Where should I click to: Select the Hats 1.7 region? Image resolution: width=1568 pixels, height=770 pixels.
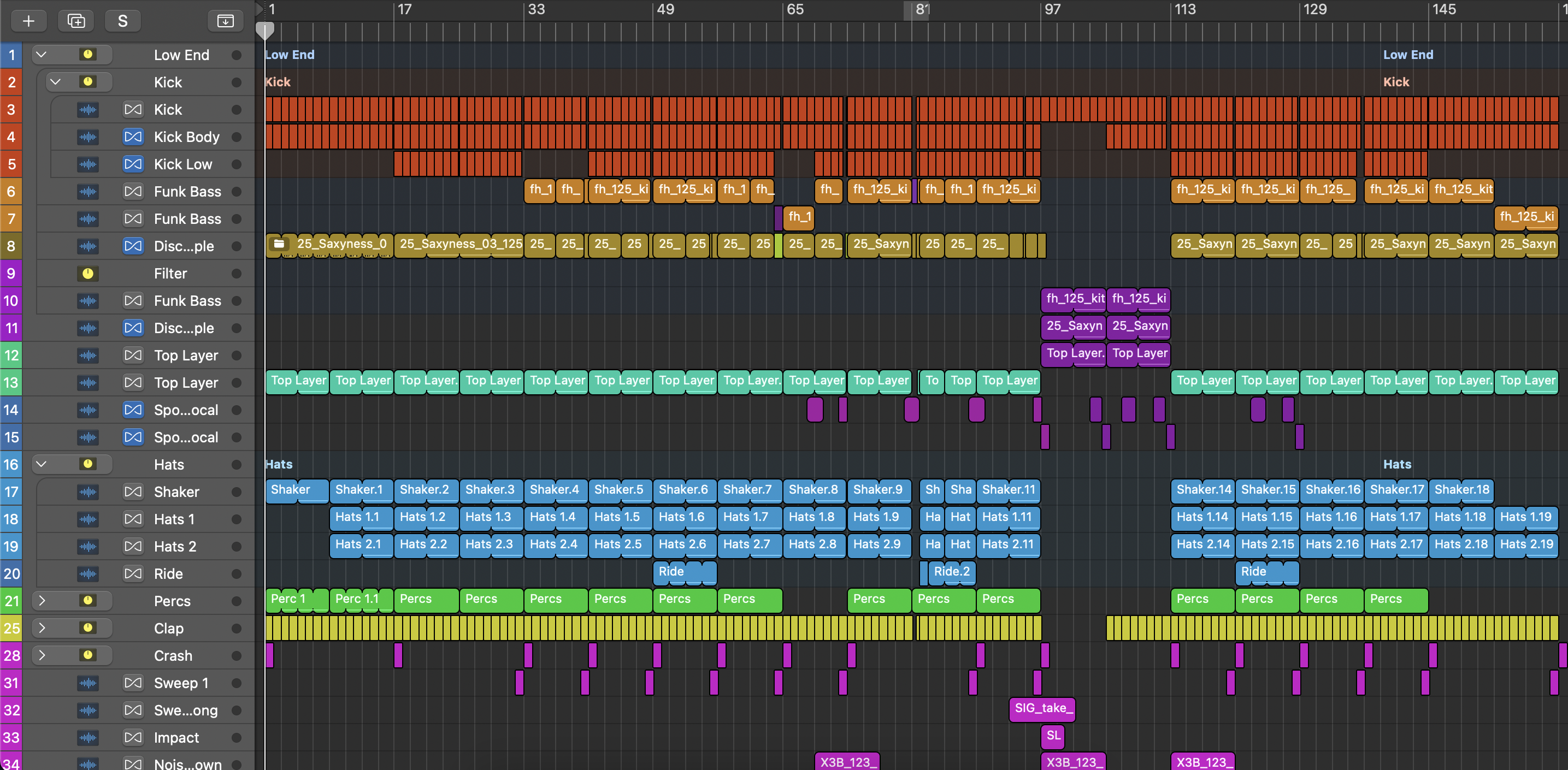point(749,518)
